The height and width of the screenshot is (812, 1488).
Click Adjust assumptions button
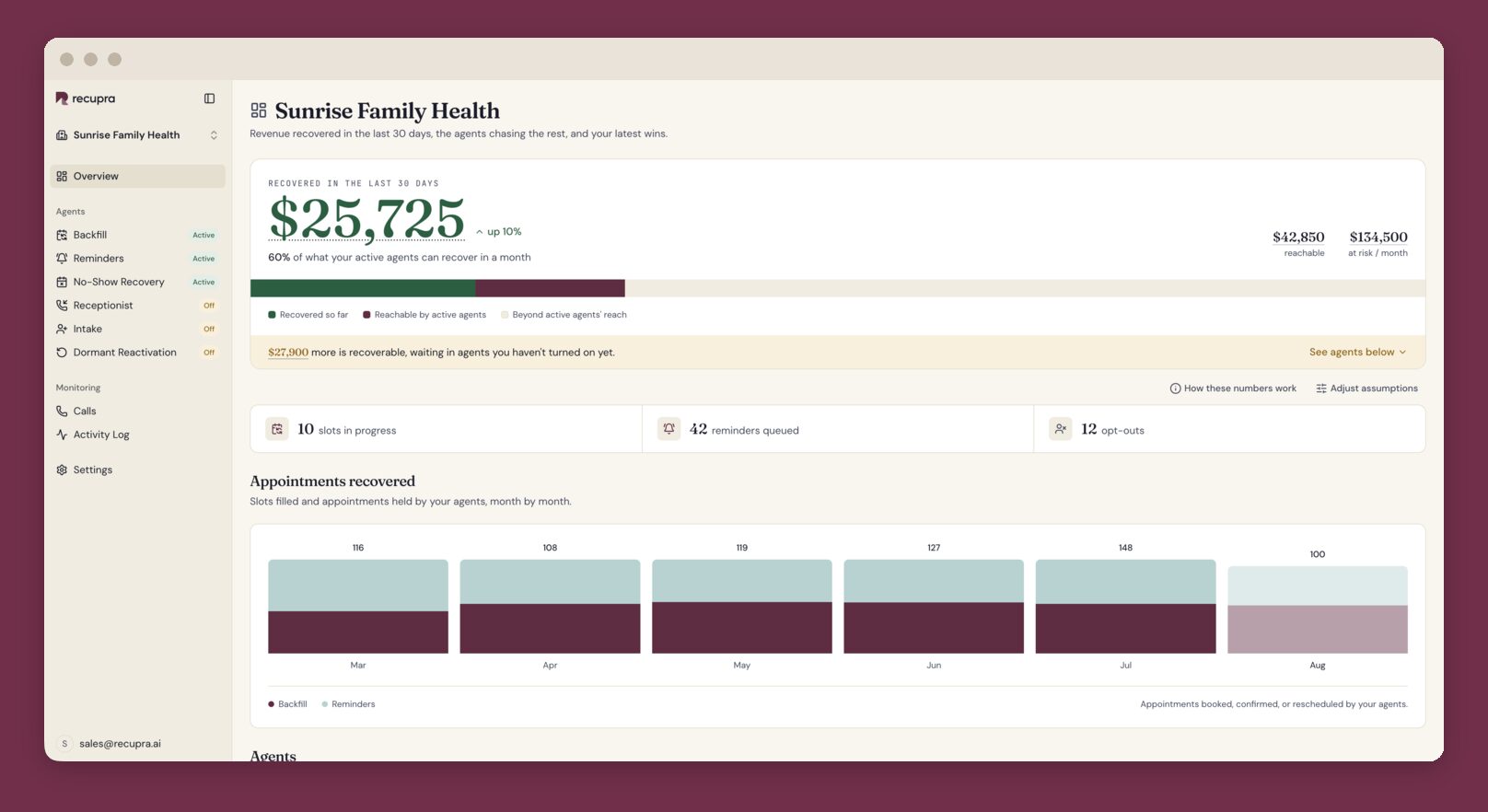(1366, 389)
